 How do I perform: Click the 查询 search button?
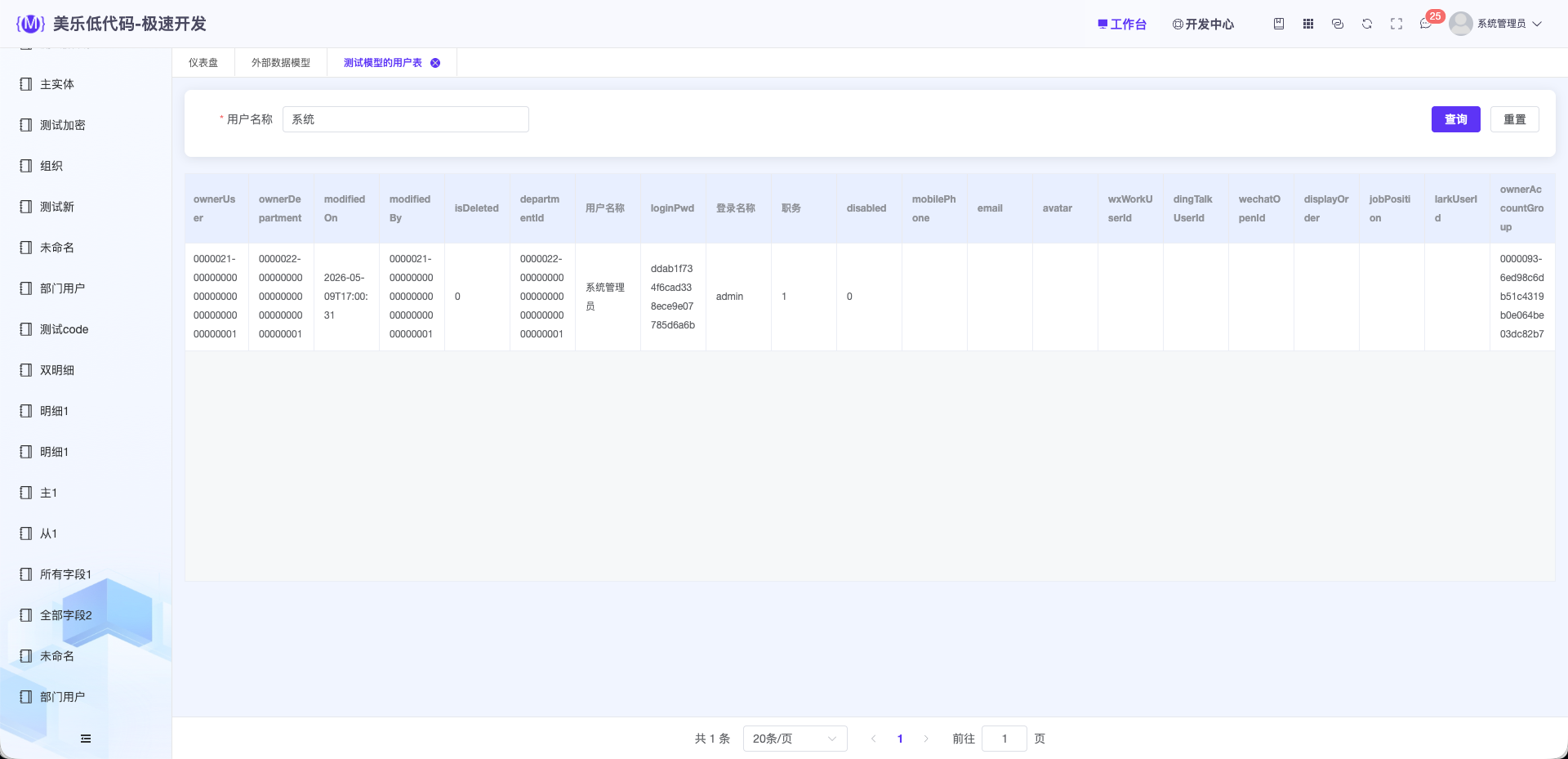click(1455, 119)
